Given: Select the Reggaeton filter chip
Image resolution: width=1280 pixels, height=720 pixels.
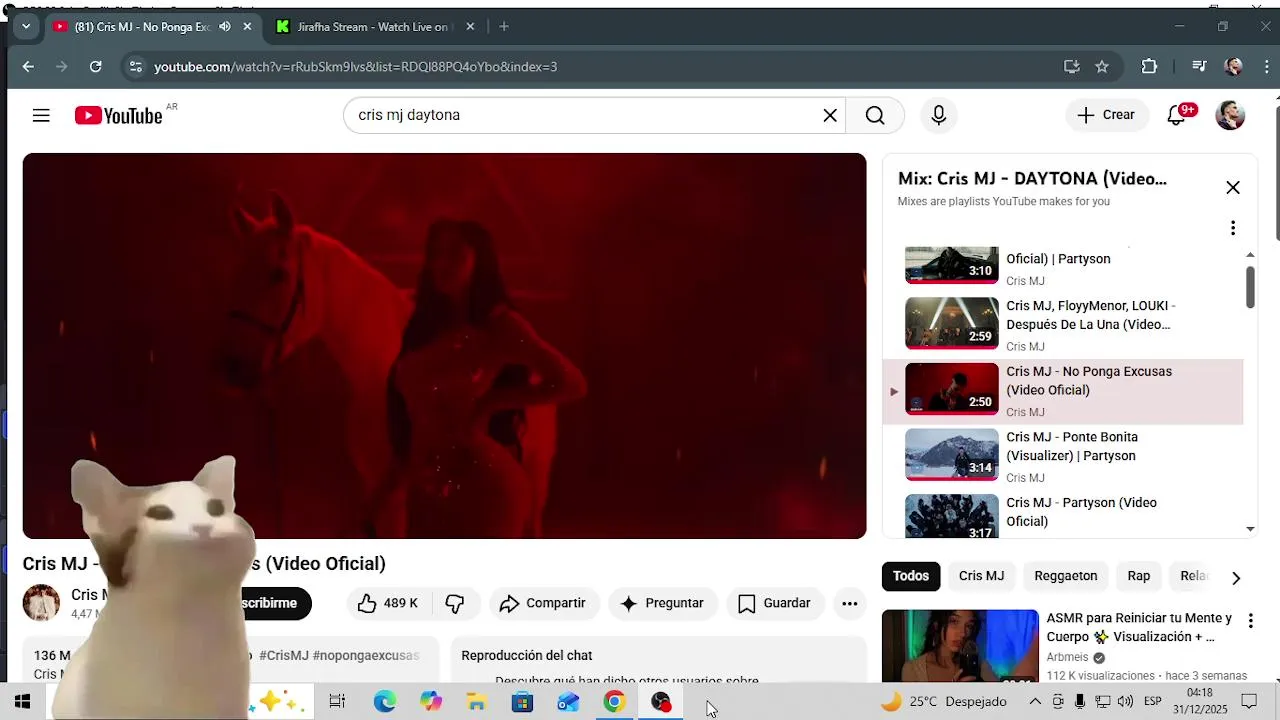Looking at the screenshot, I should coord(1066,576).
